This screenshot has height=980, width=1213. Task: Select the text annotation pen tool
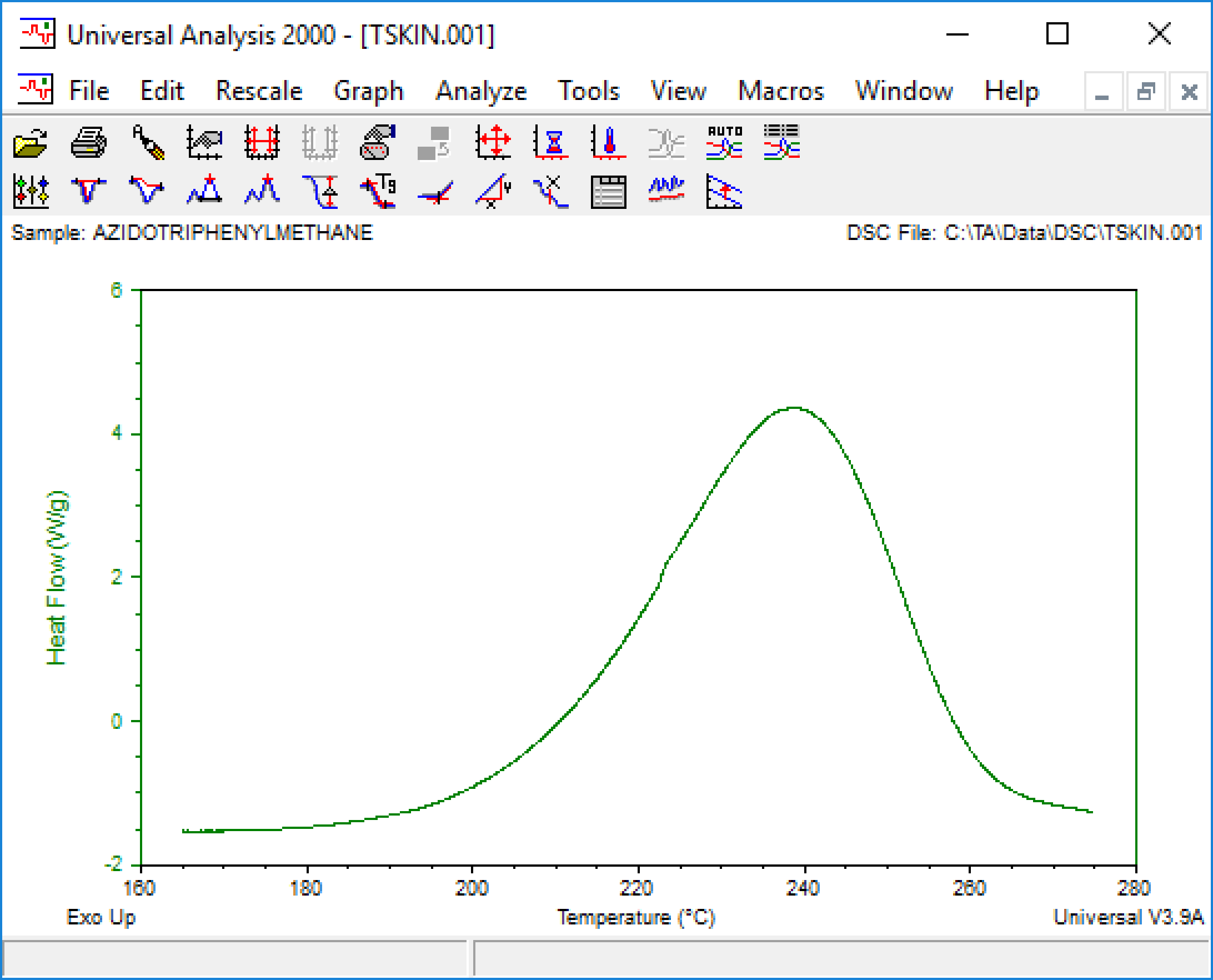[x=147, y=142]
